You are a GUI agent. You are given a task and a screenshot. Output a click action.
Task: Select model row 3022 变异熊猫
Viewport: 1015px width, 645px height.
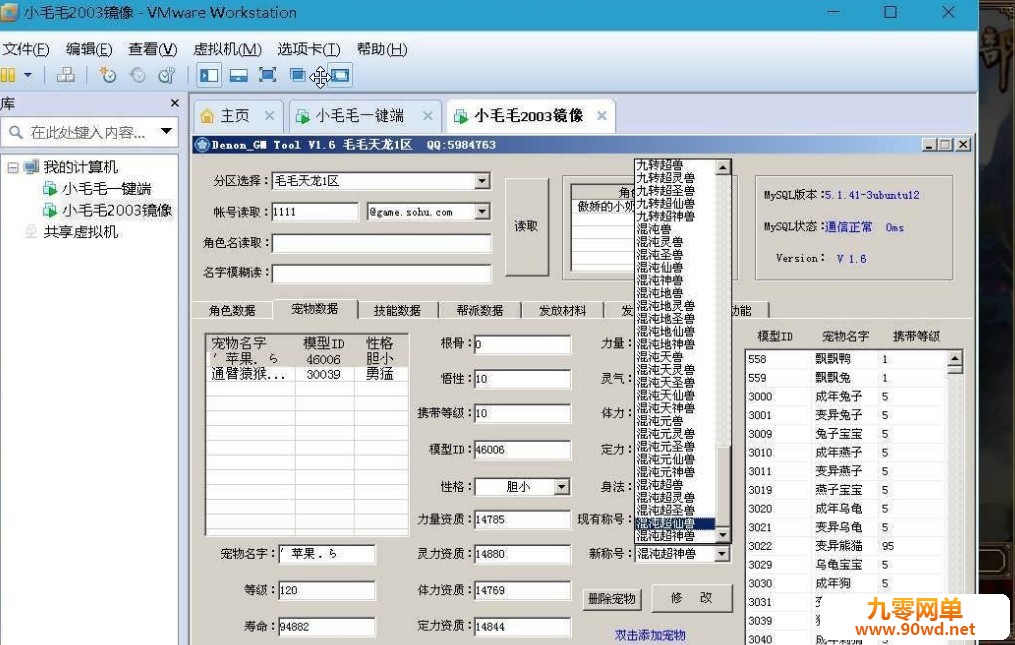point(846,546)
